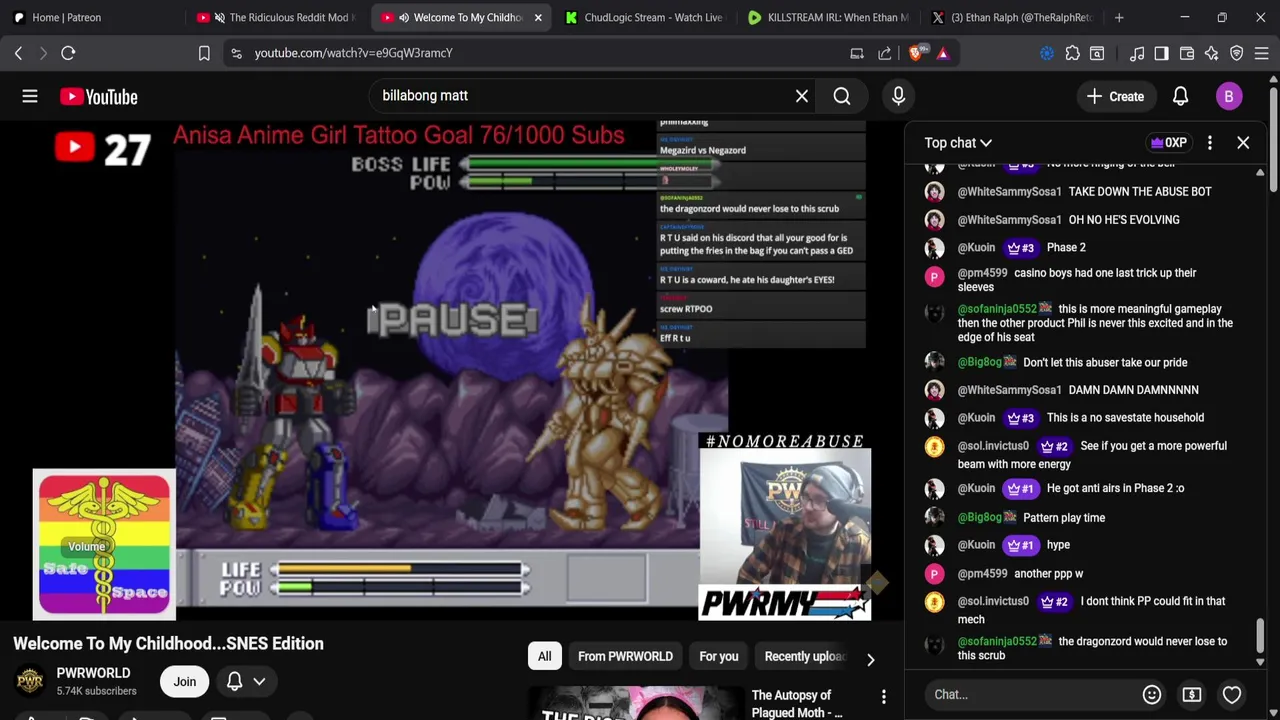This screenshot has width=1280, height=720.
Task: Show more chips with the right arrow
Action: pos(870,659)
